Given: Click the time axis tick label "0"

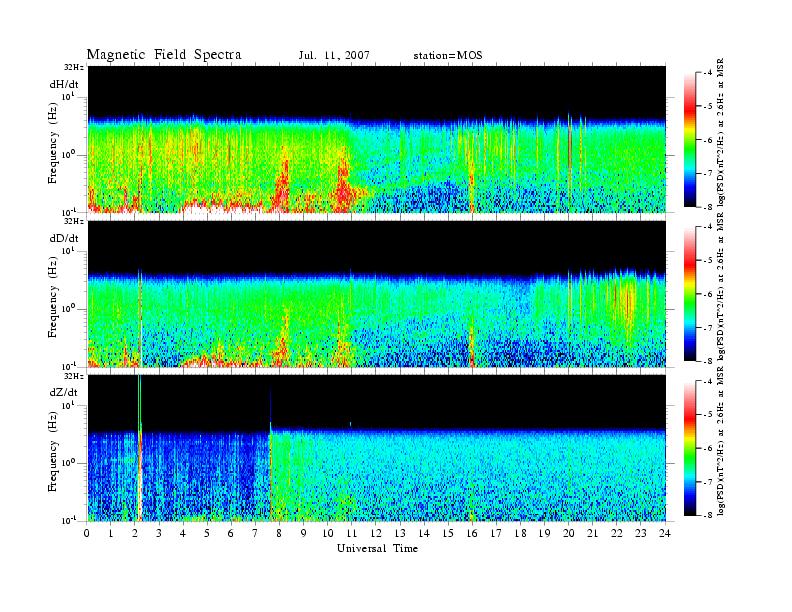Looking at the screenshot, I should 87,533.
